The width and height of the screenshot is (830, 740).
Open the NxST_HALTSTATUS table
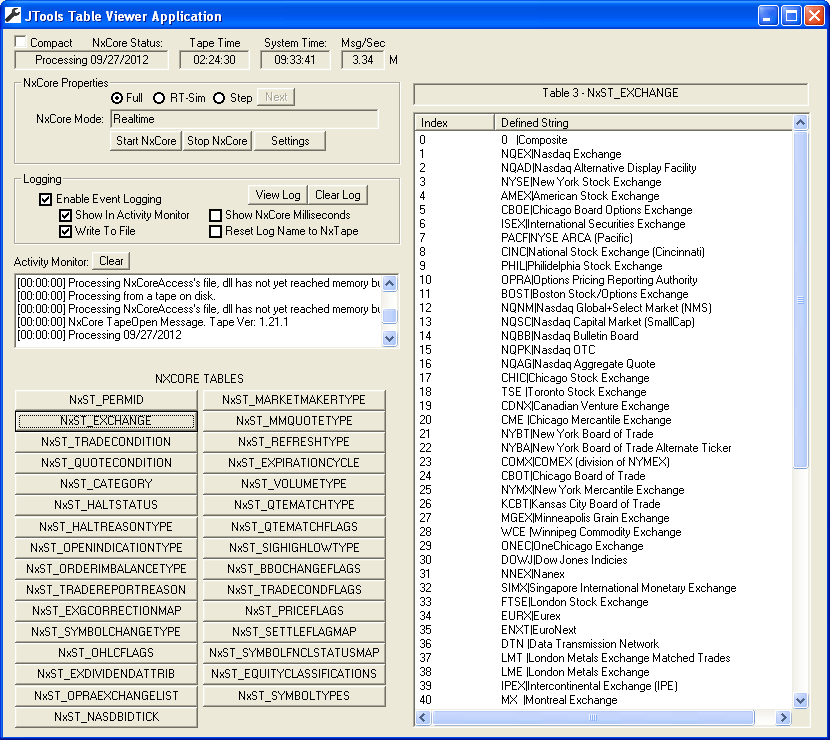point(106,505)
